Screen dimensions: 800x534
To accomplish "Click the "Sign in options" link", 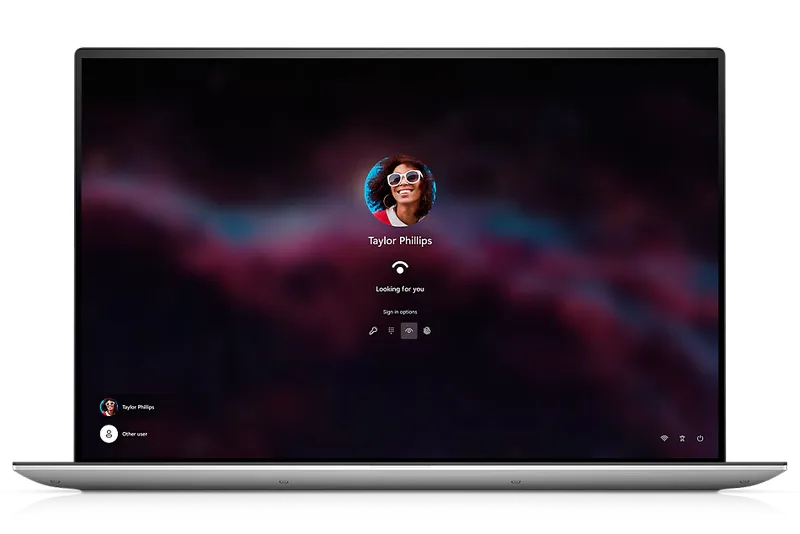I will click(x=400, y=312).
